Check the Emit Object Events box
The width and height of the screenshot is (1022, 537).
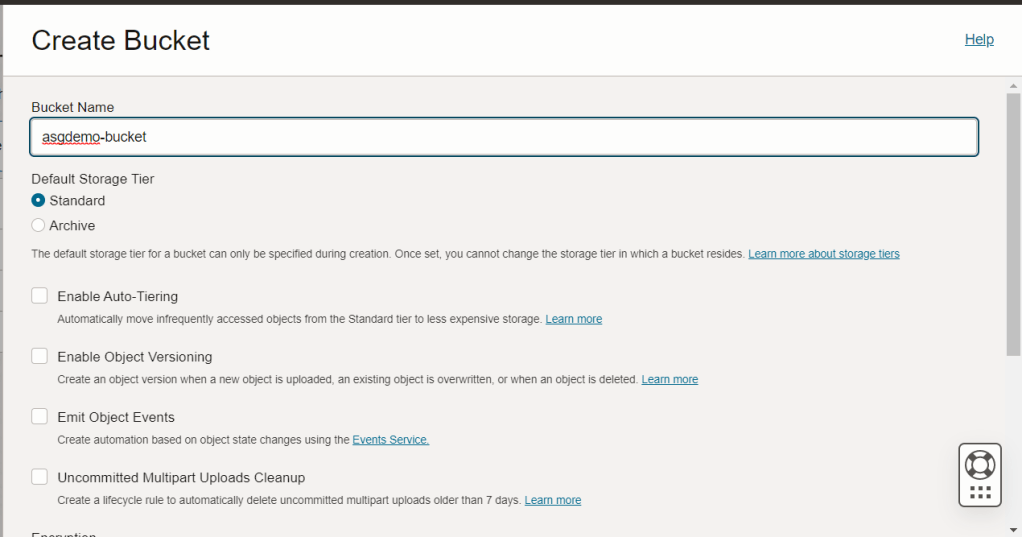click(x=40, y=417)
